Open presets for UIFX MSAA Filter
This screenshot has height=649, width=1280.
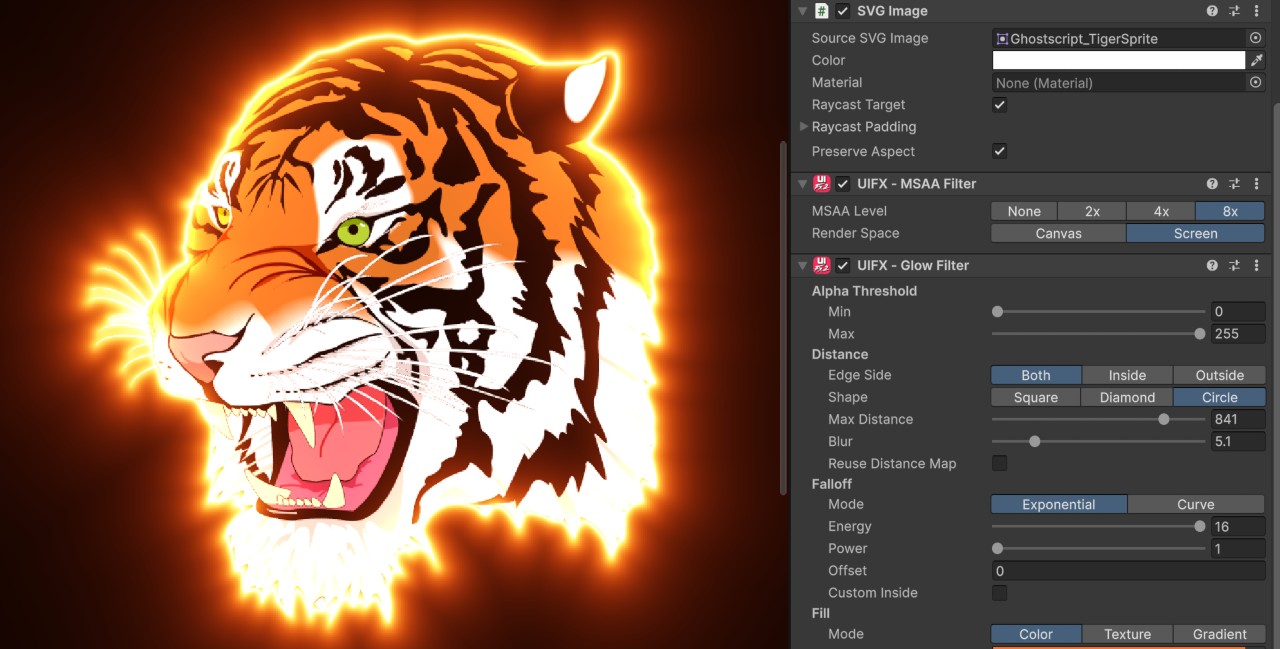pyautogui.click(x=1234, y=184)
